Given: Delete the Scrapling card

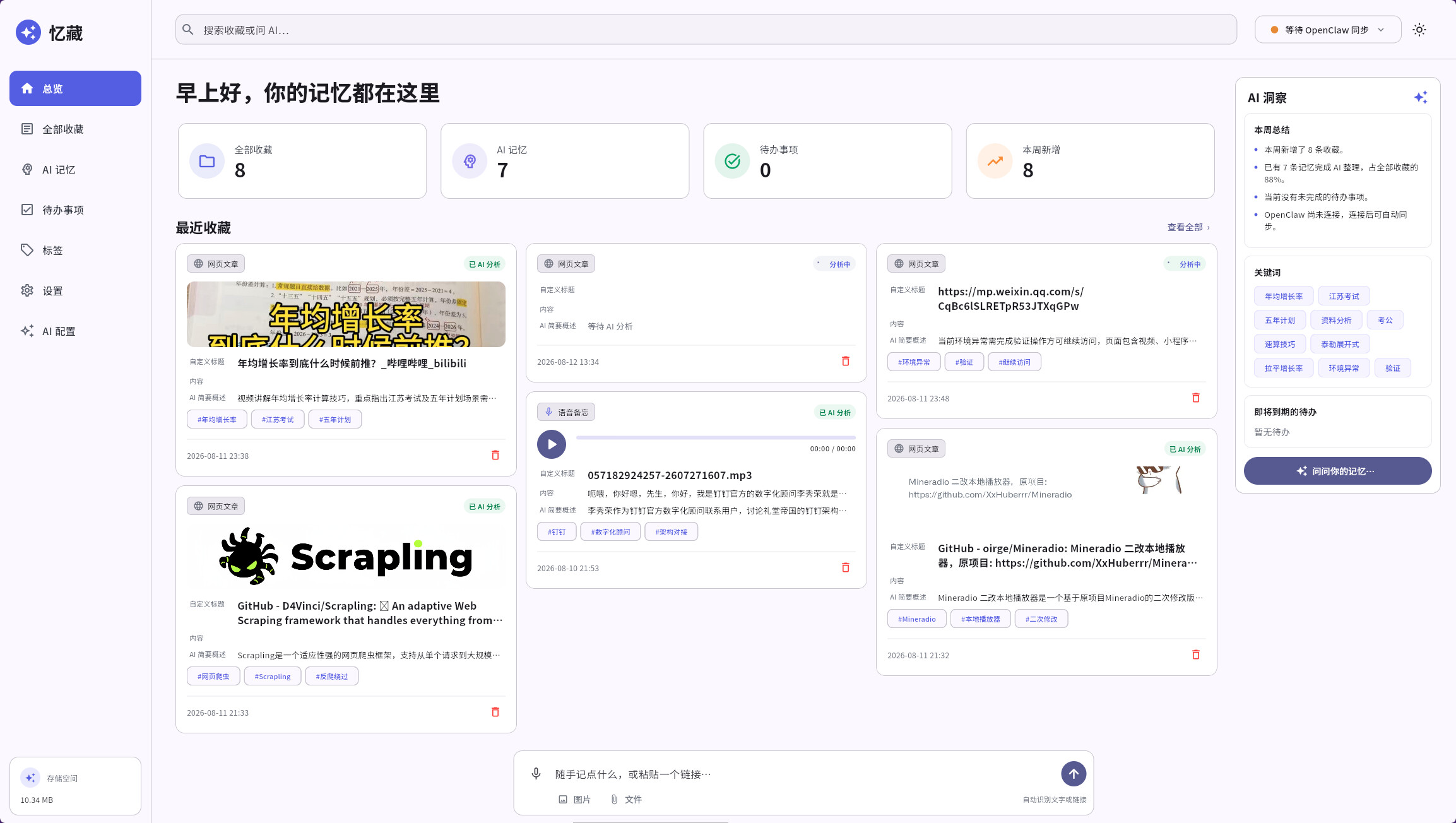Looking at the screenshot, I should pyautogui.click(x=495, y=712).
